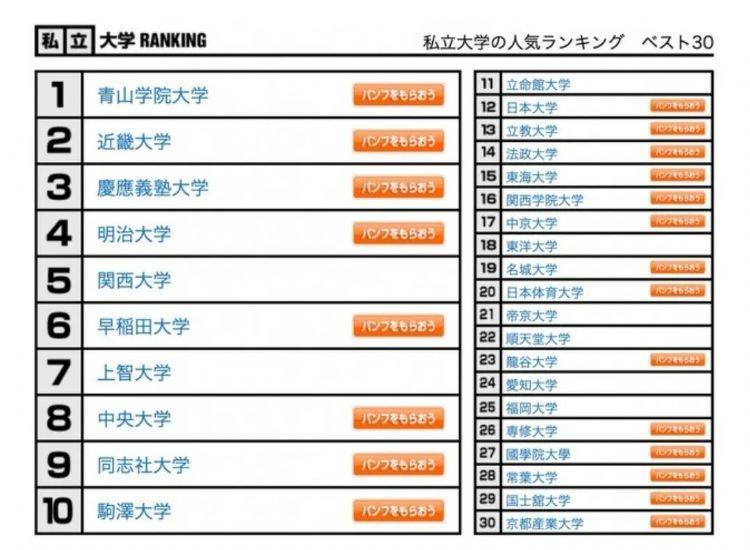Image resolution: width=750 pixels, height=550 pixels.
Task: Click the small pamphlet button for 日本大学
Action: (677, 106)
